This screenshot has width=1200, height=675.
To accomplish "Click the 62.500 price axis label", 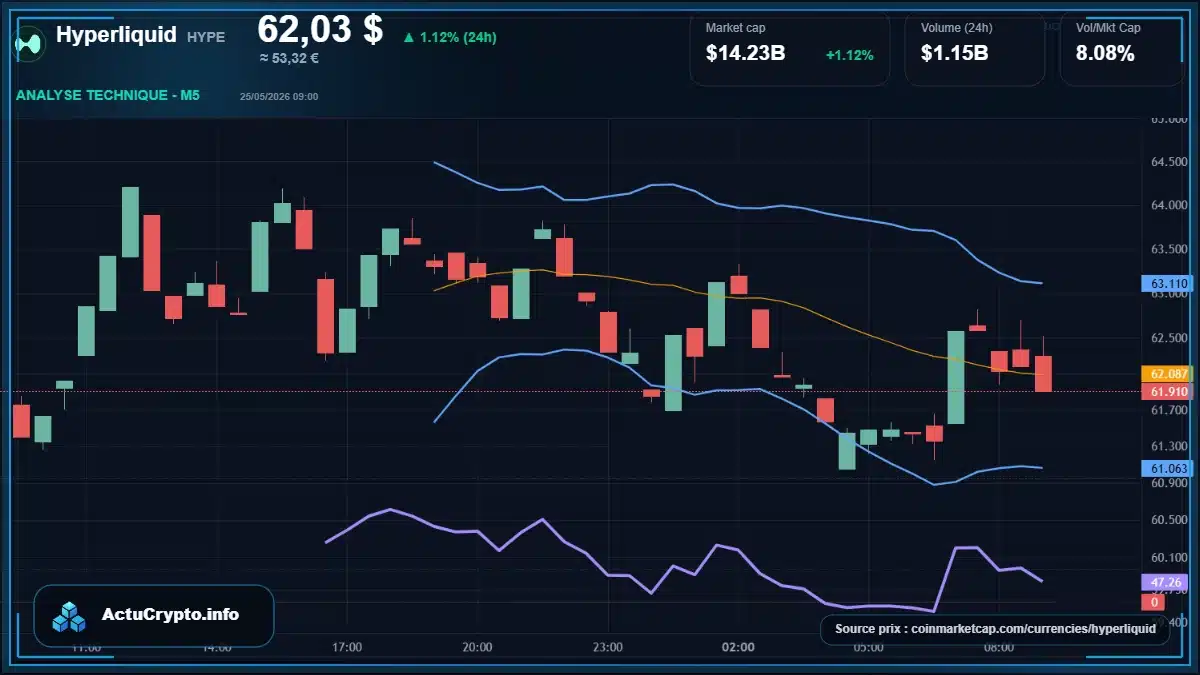I will pyautogui.click(x=1169, y=338).
